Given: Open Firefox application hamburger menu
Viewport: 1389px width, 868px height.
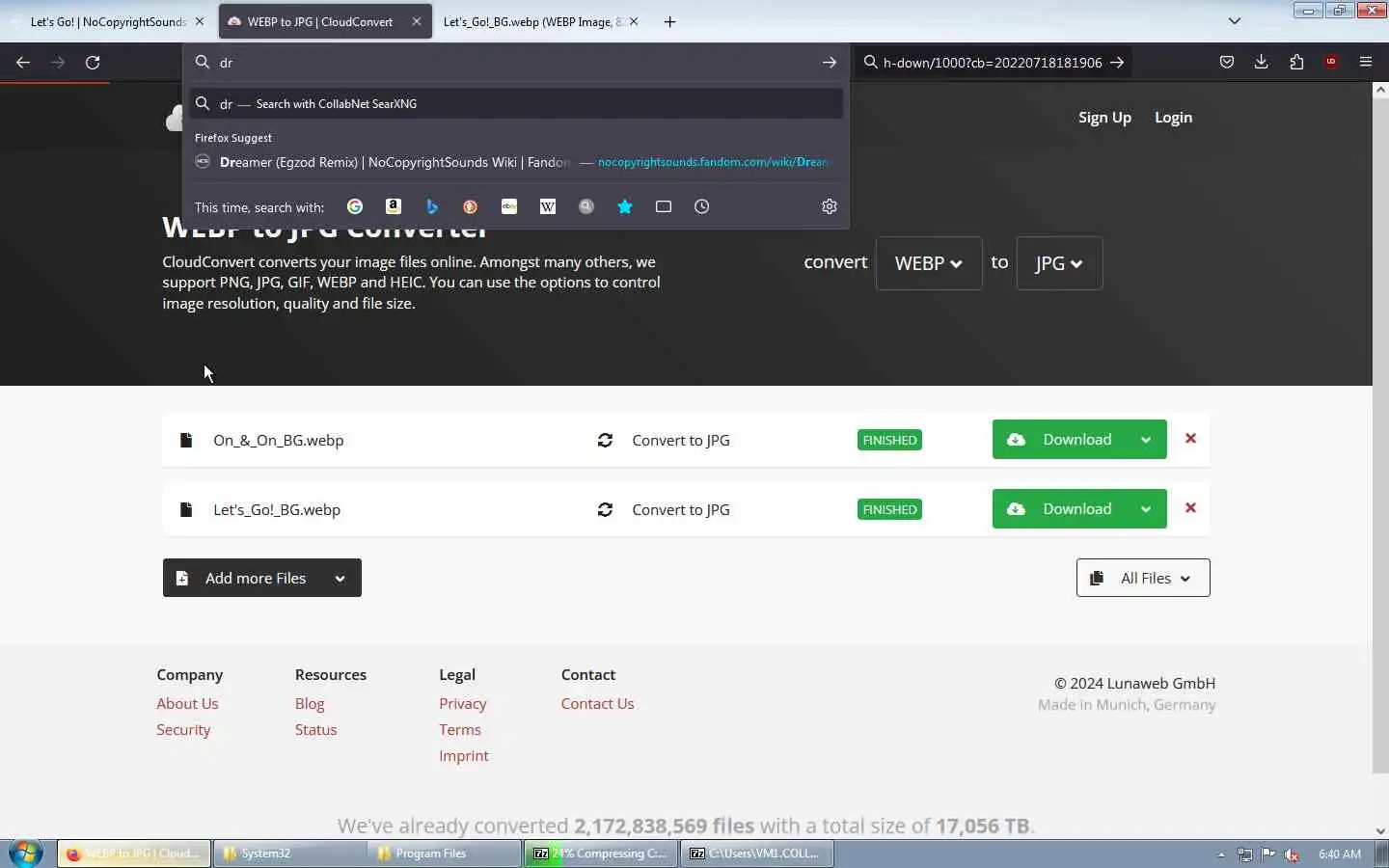Looking at the screenshot, I should [1366, 63].
